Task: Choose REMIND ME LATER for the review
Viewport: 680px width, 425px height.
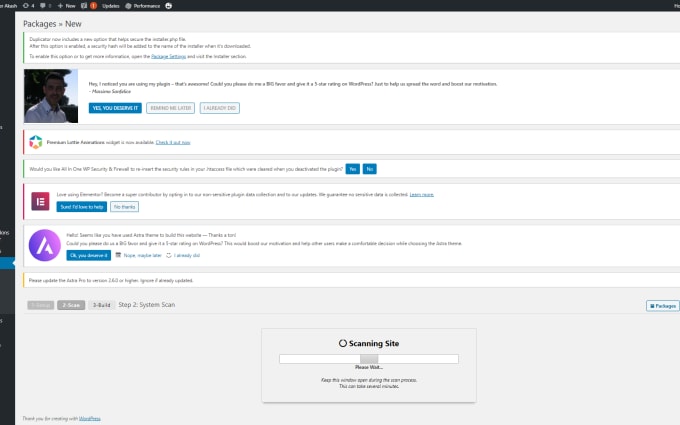Action: coord(170,108)
